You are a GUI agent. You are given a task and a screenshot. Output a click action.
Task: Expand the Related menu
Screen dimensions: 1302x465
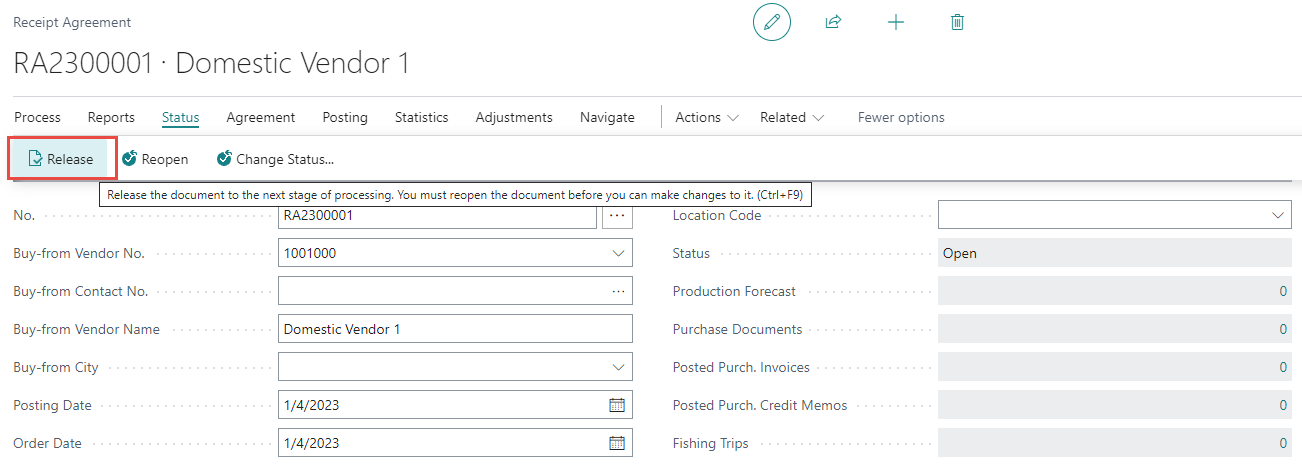791,117
